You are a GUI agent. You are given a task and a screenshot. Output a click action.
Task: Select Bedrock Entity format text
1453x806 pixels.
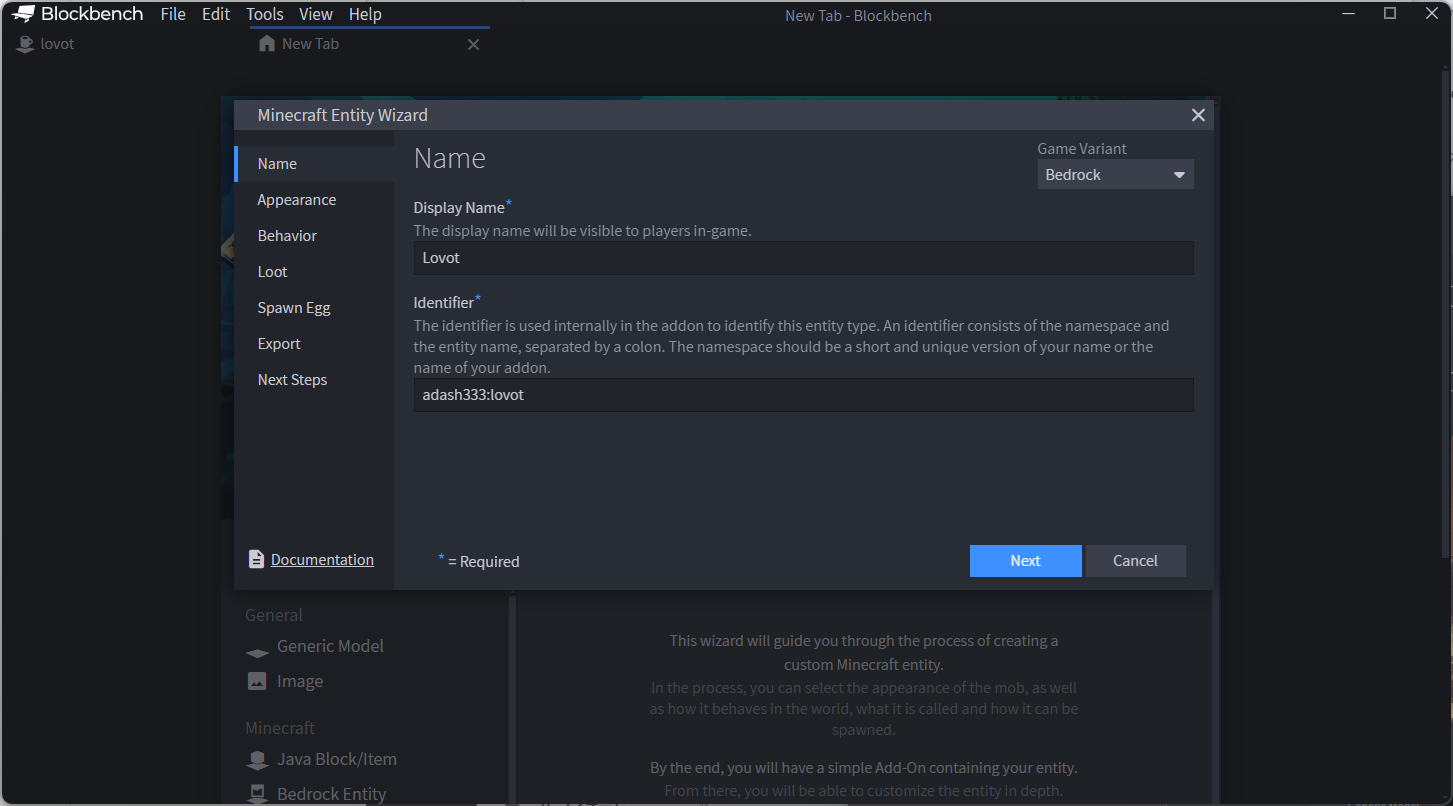[x=331, y=794]
